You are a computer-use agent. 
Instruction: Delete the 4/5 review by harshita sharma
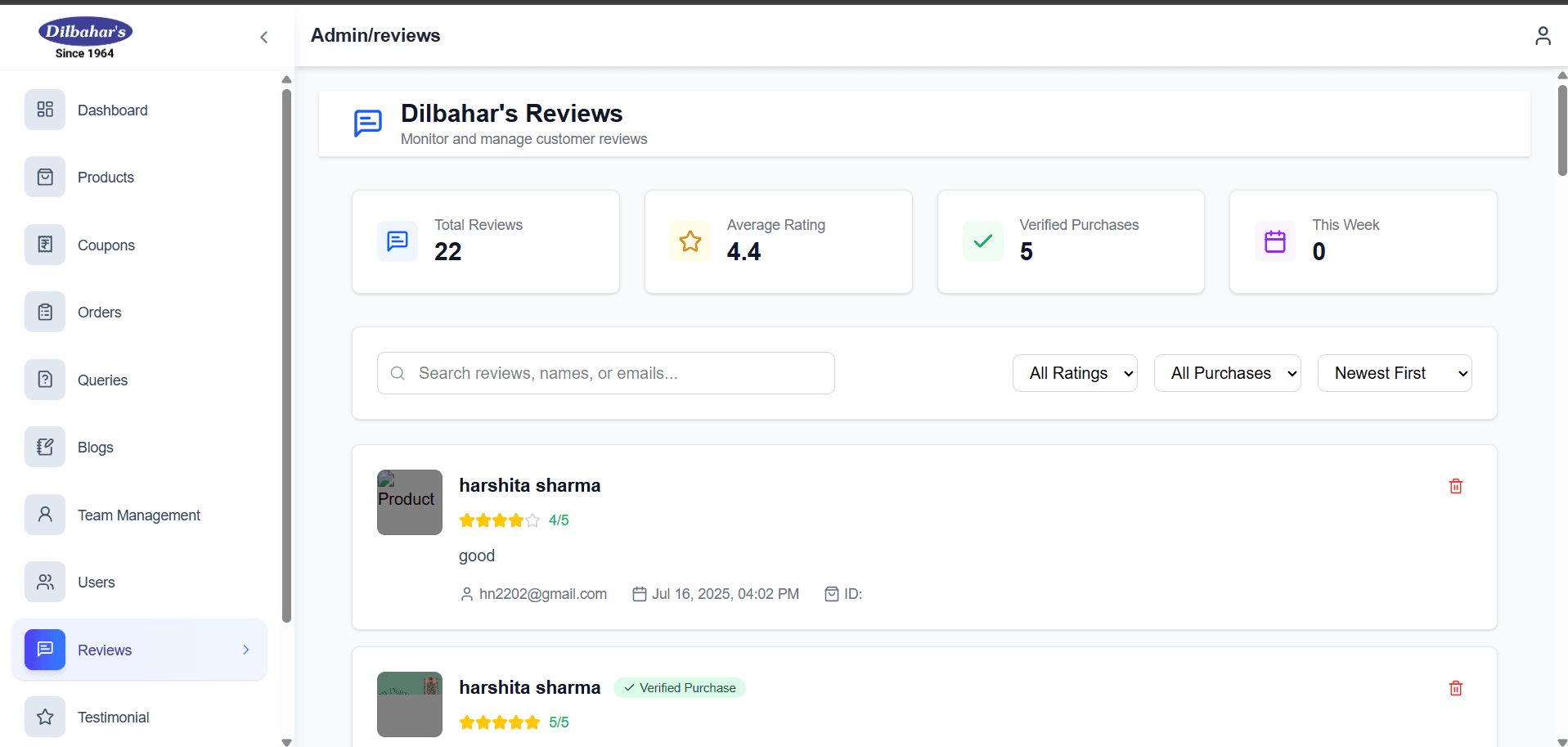click(1456, 486)
